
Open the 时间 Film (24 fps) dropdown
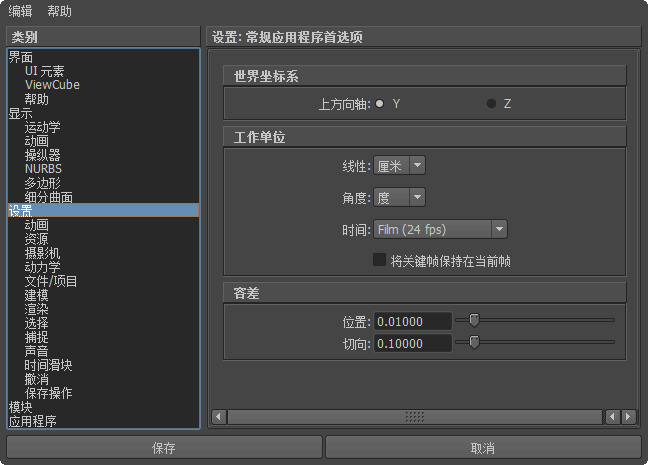point(440,229)
